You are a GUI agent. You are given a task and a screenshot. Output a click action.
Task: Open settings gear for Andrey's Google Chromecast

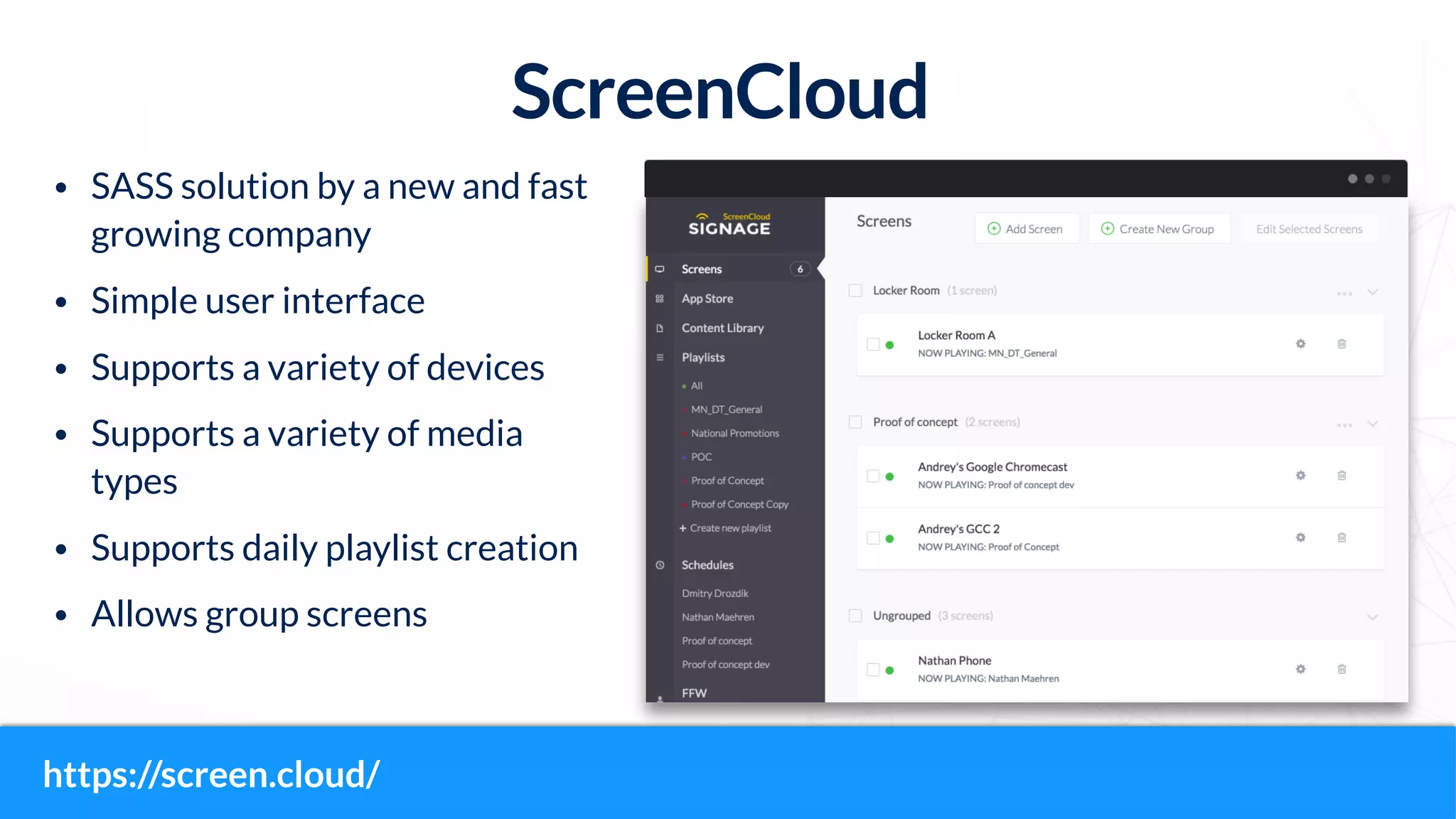tap(1300, 476)
